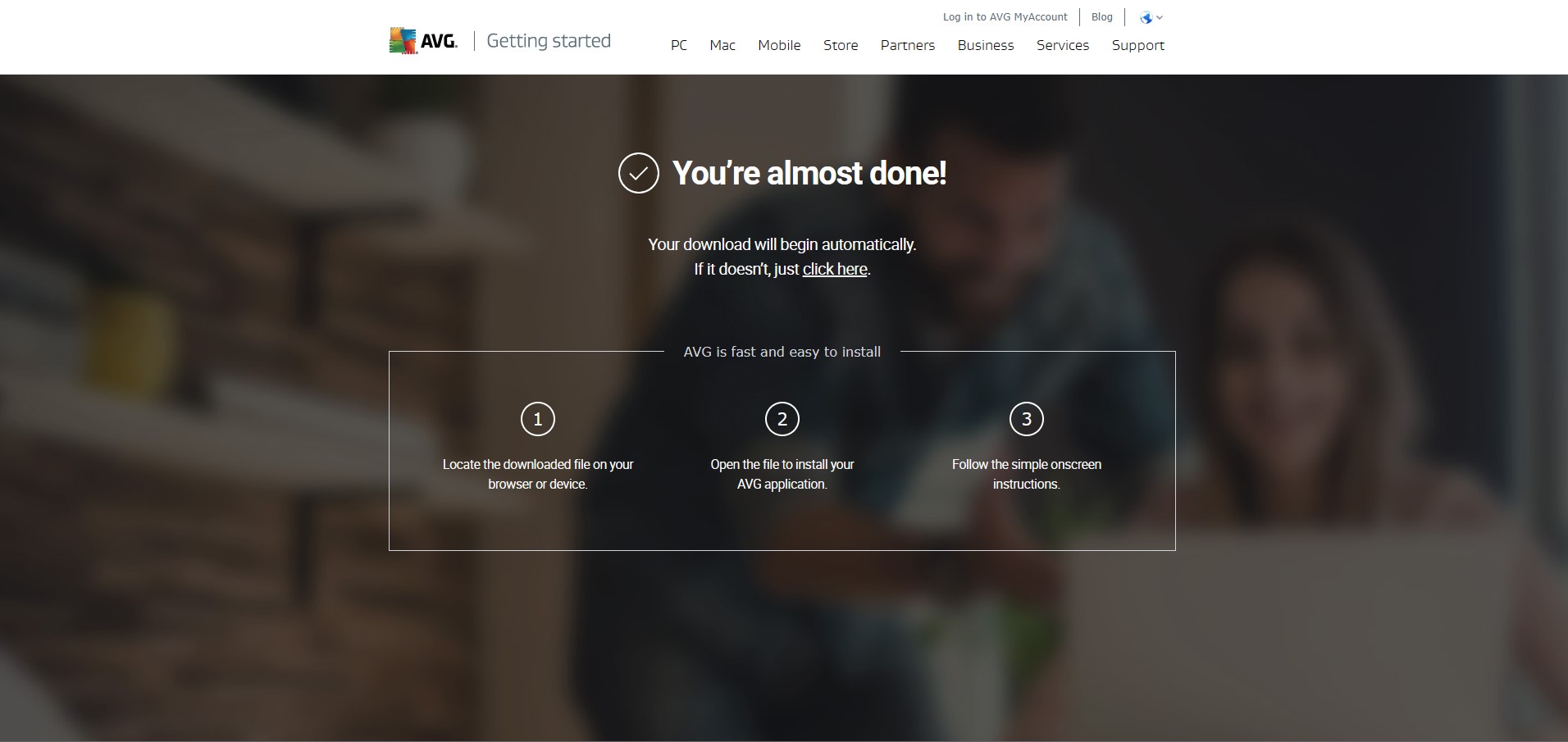This screenshot has height=742, width=1568.
Task: Click 'Locate the downloaded file' step text
Action: click(538, 474)
